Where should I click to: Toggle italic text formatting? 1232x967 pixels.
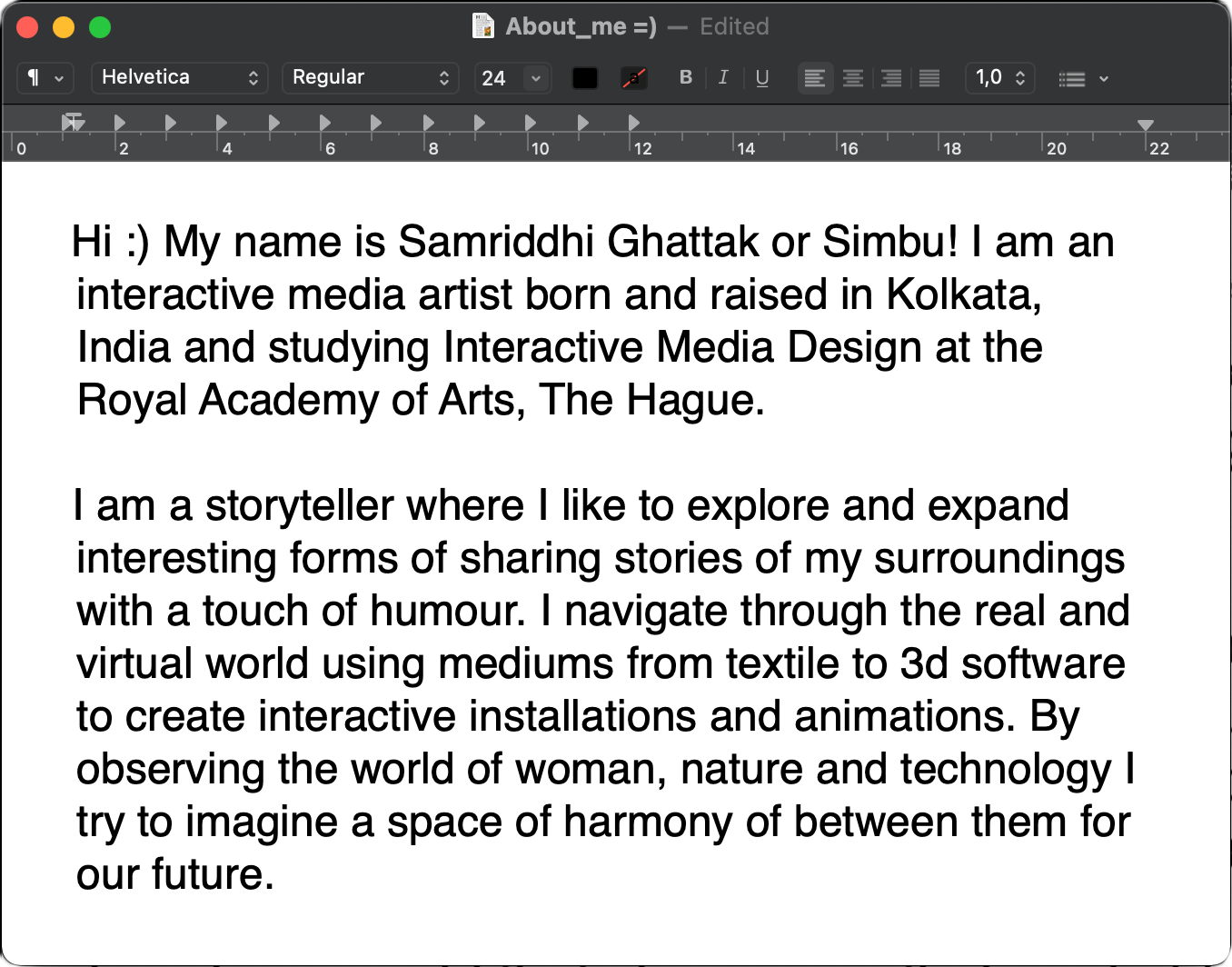coord(723,78)
